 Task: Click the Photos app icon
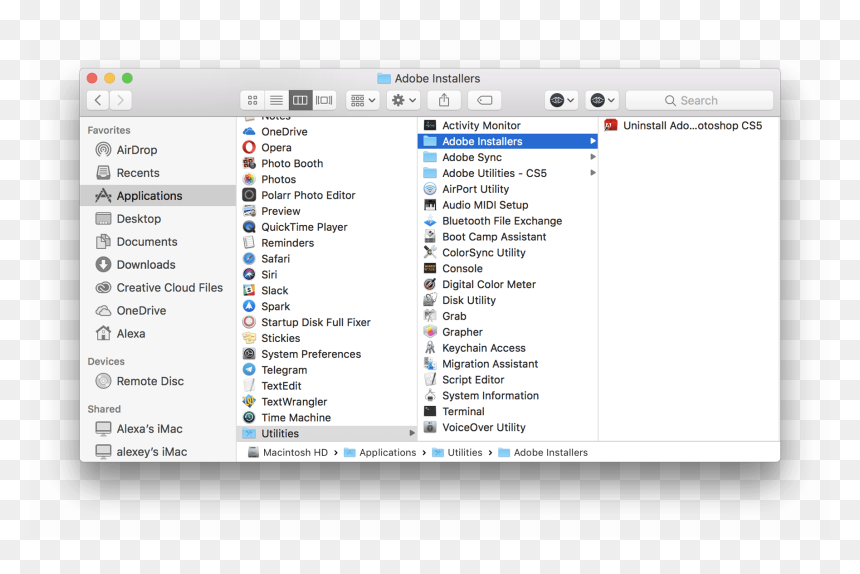(249, 179)
